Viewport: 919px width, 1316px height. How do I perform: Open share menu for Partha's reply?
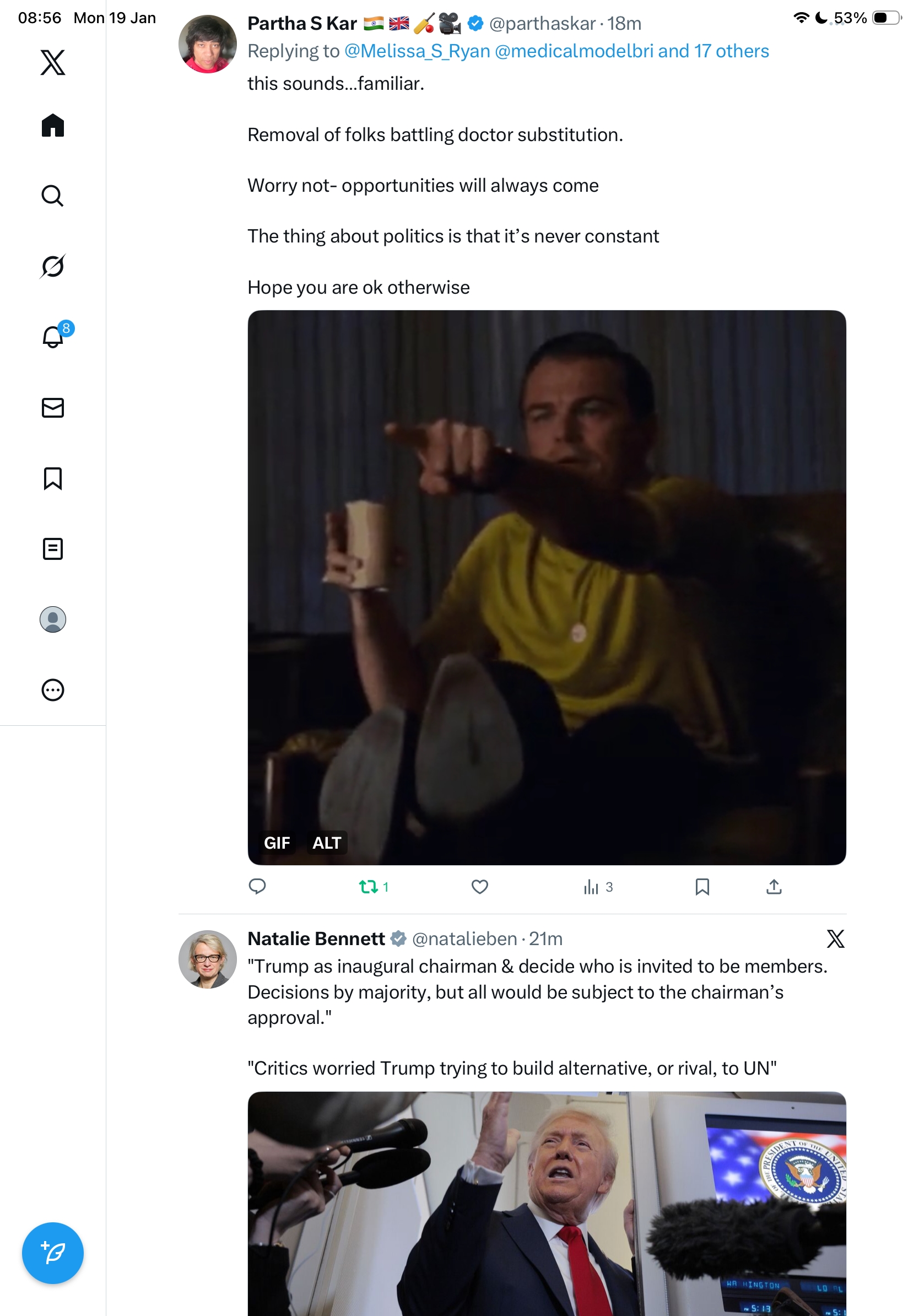tap(774, 887)
